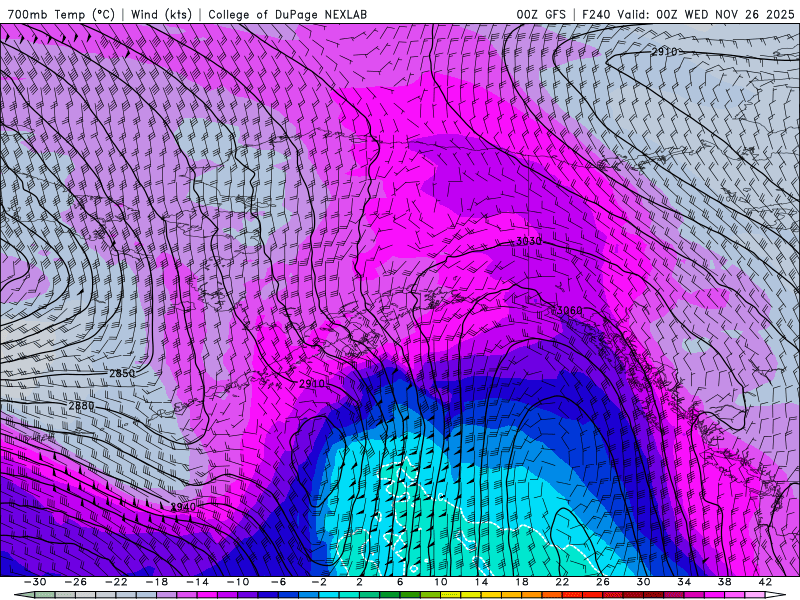Click the 2880 height contour label
Screen dimensions: 800x600
pyautogui.click(x=81, y=406)
